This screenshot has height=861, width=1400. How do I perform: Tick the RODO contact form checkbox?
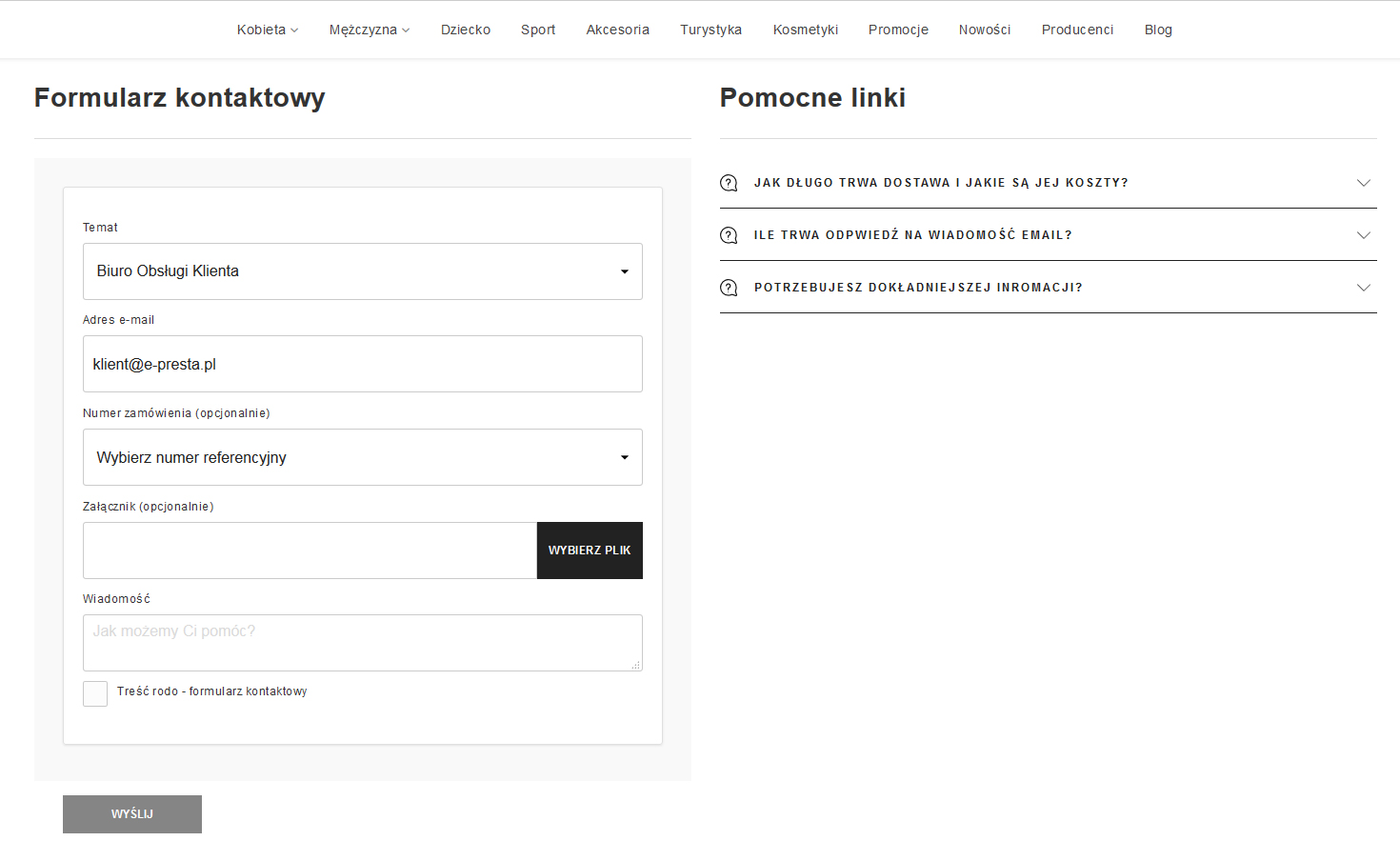click(x=95, y=693)
